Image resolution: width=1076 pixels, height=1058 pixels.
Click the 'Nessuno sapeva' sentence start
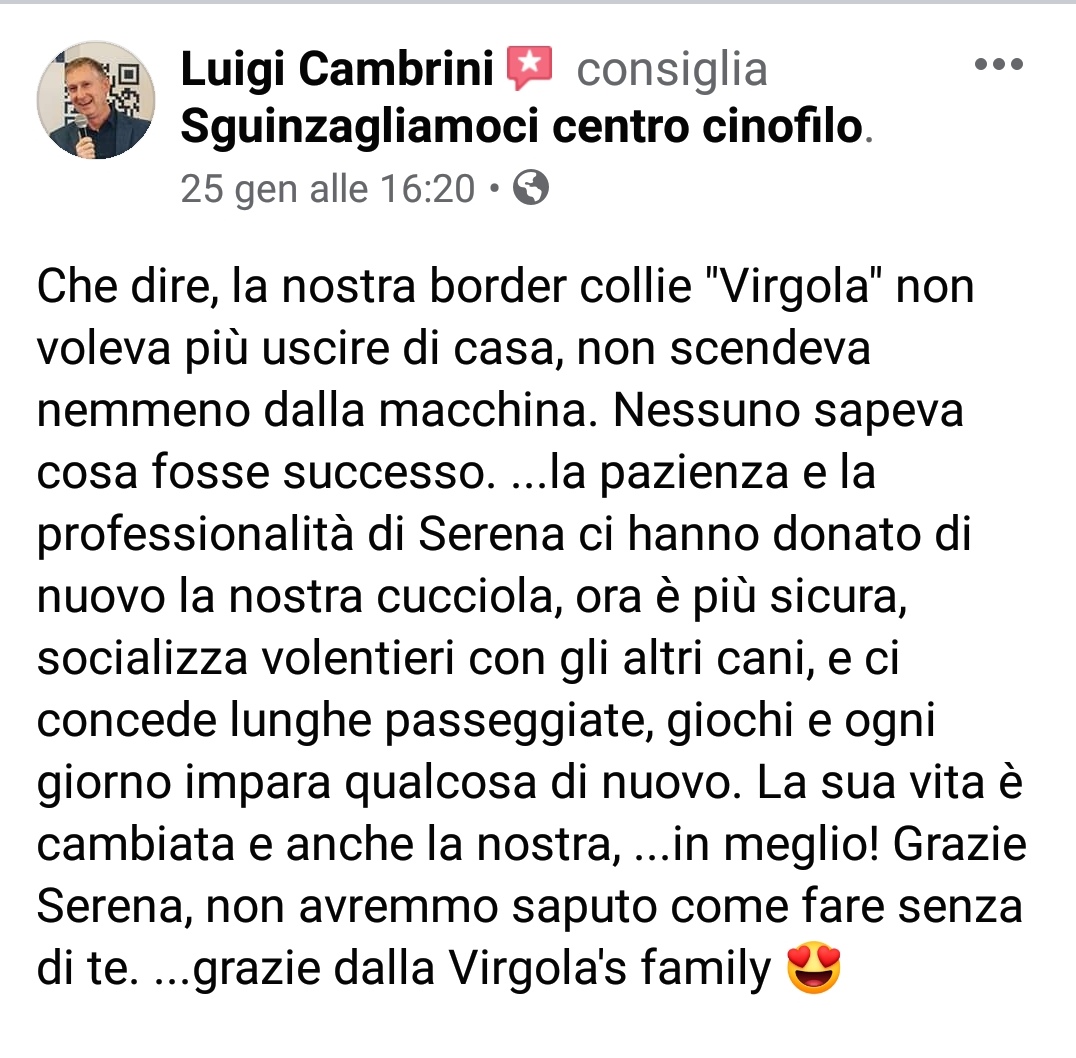(x=788, y=410)
